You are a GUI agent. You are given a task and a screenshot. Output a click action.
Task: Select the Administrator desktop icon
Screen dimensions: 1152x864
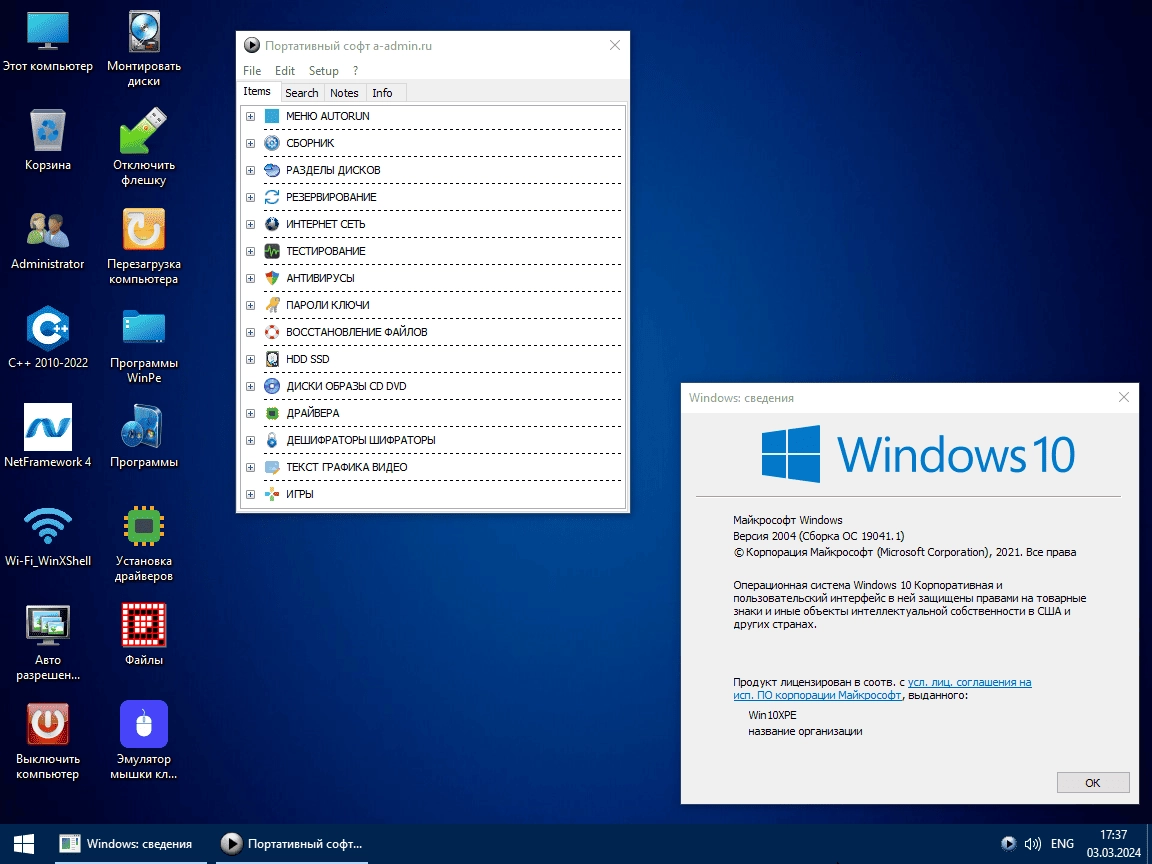click(x=48, y=239)
